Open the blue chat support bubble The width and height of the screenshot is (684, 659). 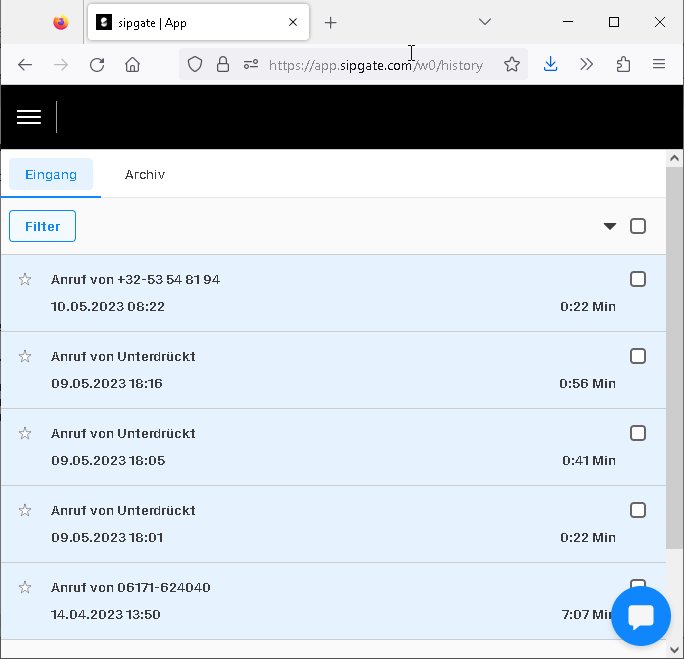640,617
